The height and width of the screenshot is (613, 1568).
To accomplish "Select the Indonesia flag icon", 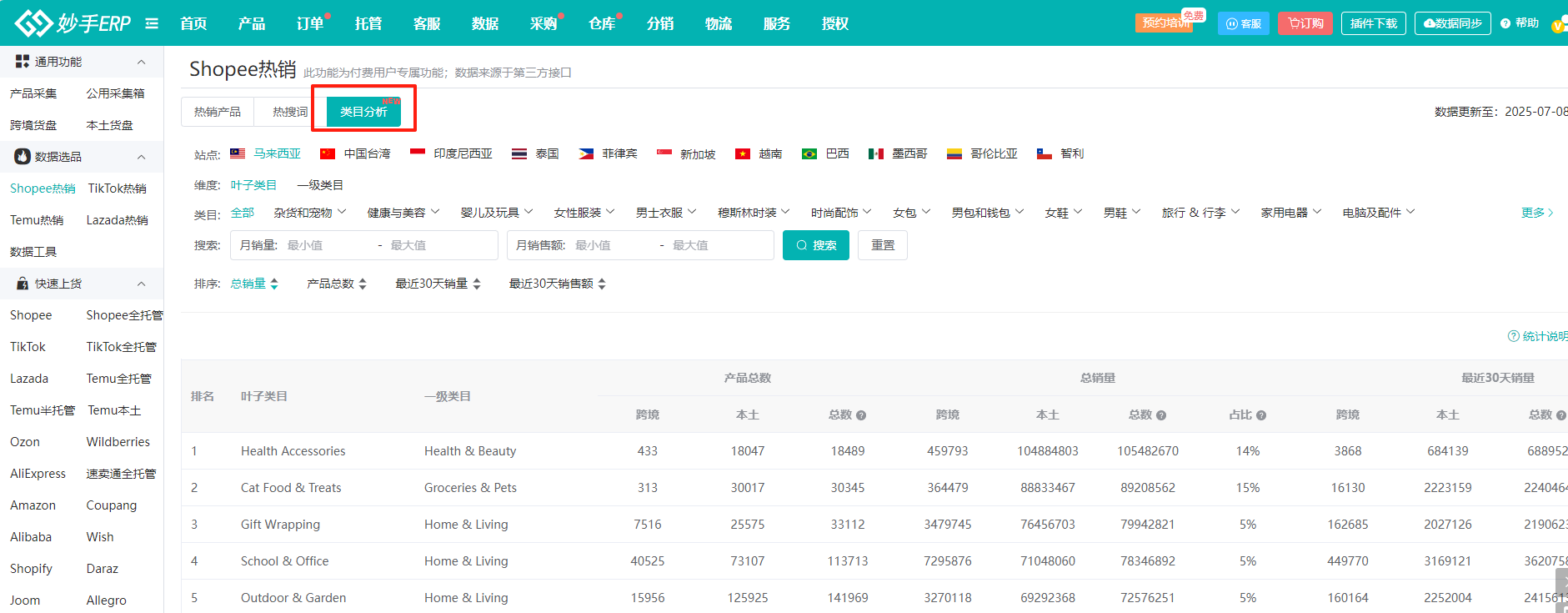I will 418,153.
